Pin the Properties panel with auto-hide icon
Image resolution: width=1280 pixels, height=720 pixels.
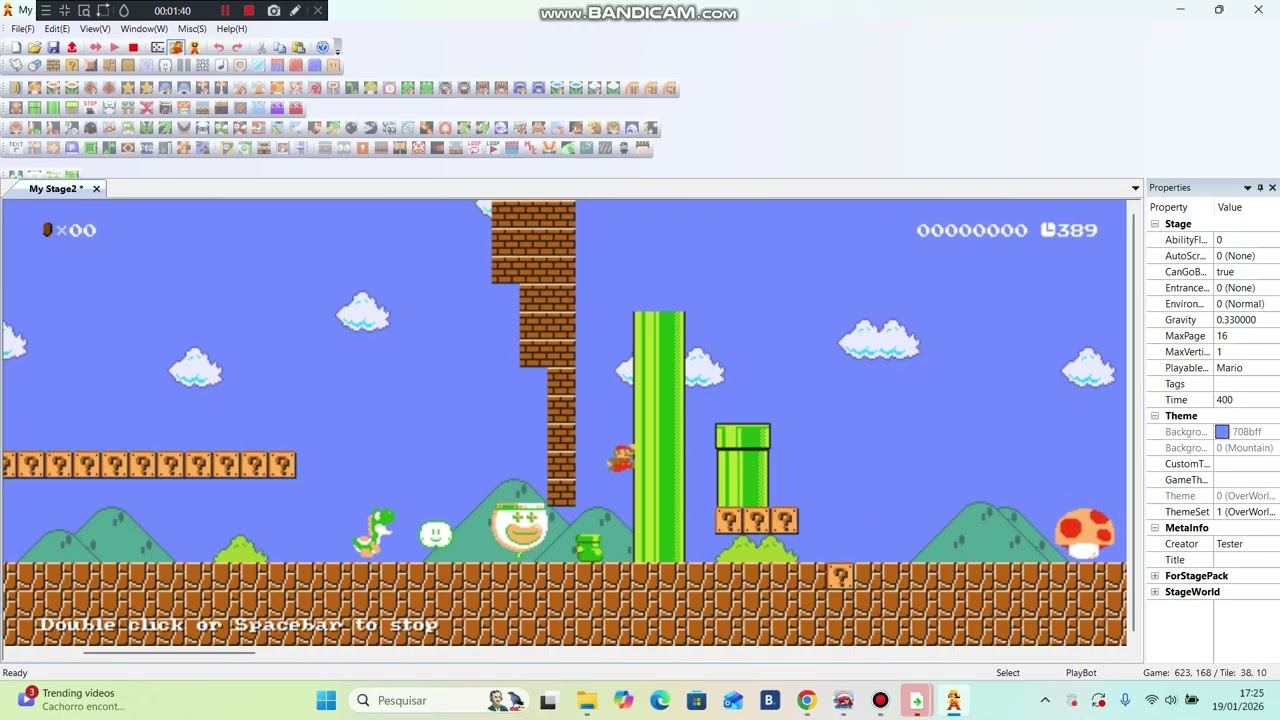click(x=1260, y=188)
